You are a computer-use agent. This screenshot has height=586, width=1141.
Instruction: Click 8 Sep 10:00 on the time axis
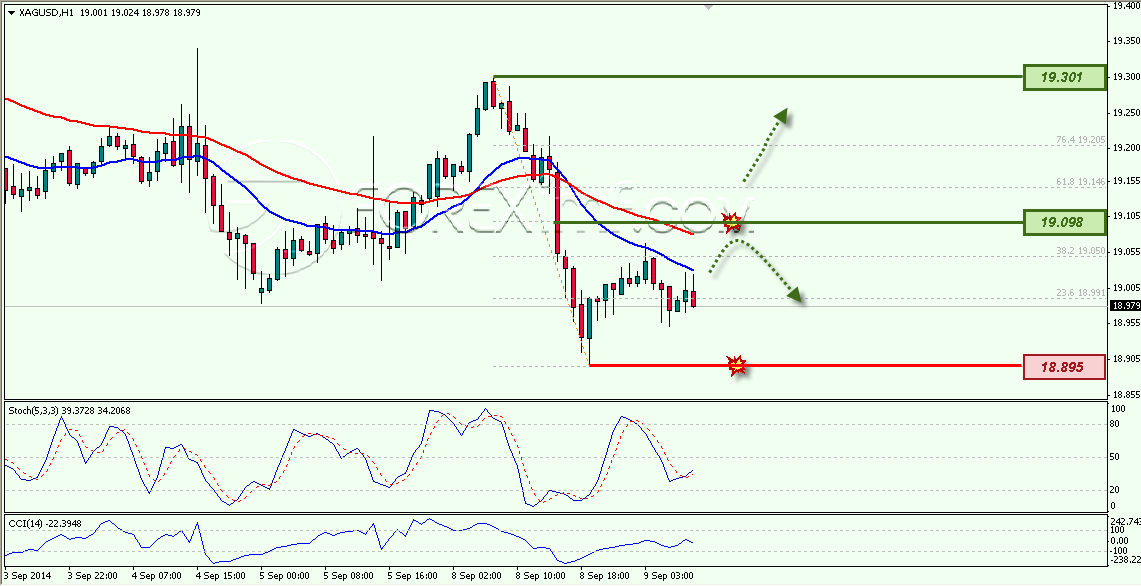(x=542, y=576)
